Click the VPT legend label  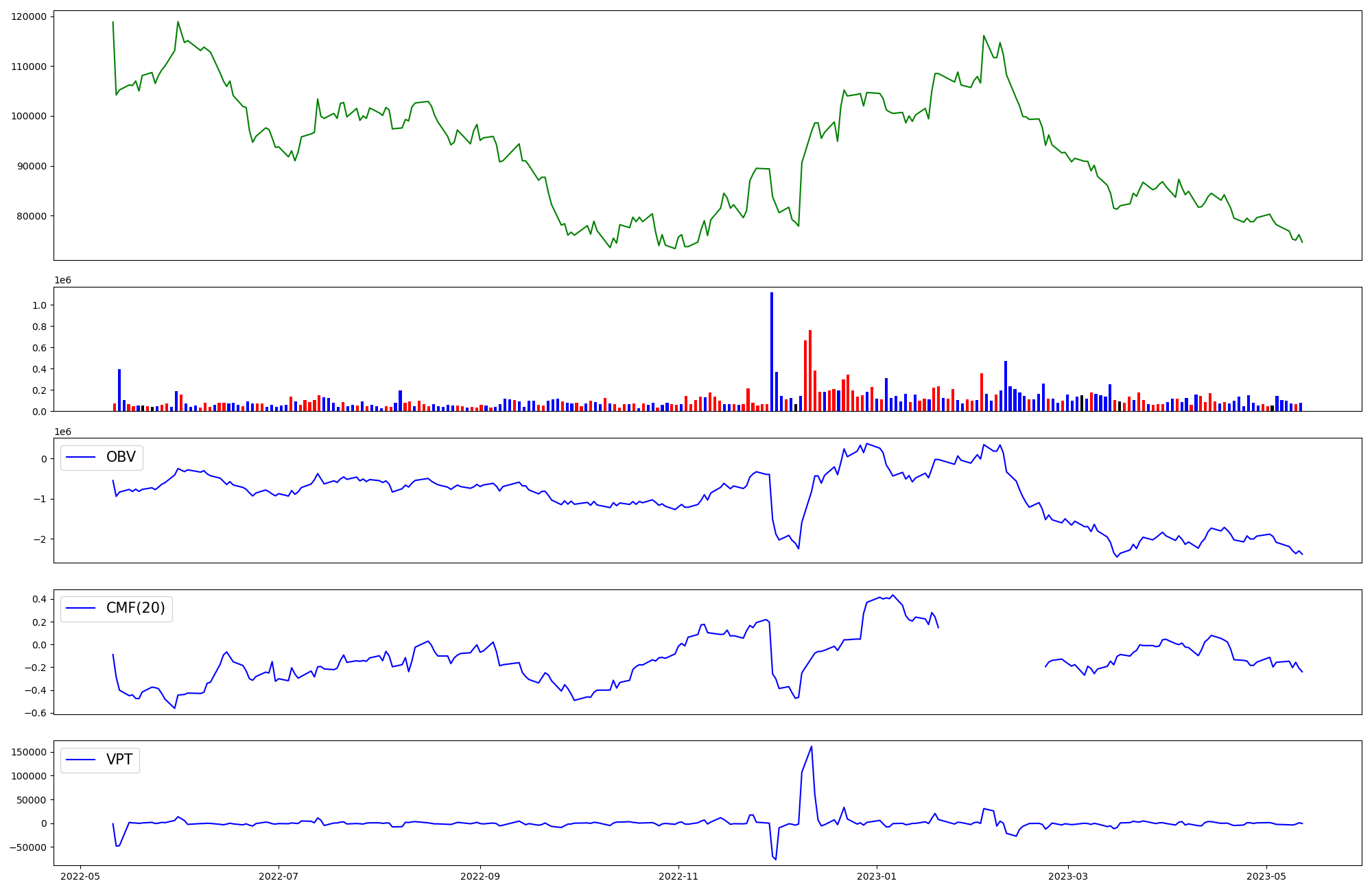[x=119, y=760]
